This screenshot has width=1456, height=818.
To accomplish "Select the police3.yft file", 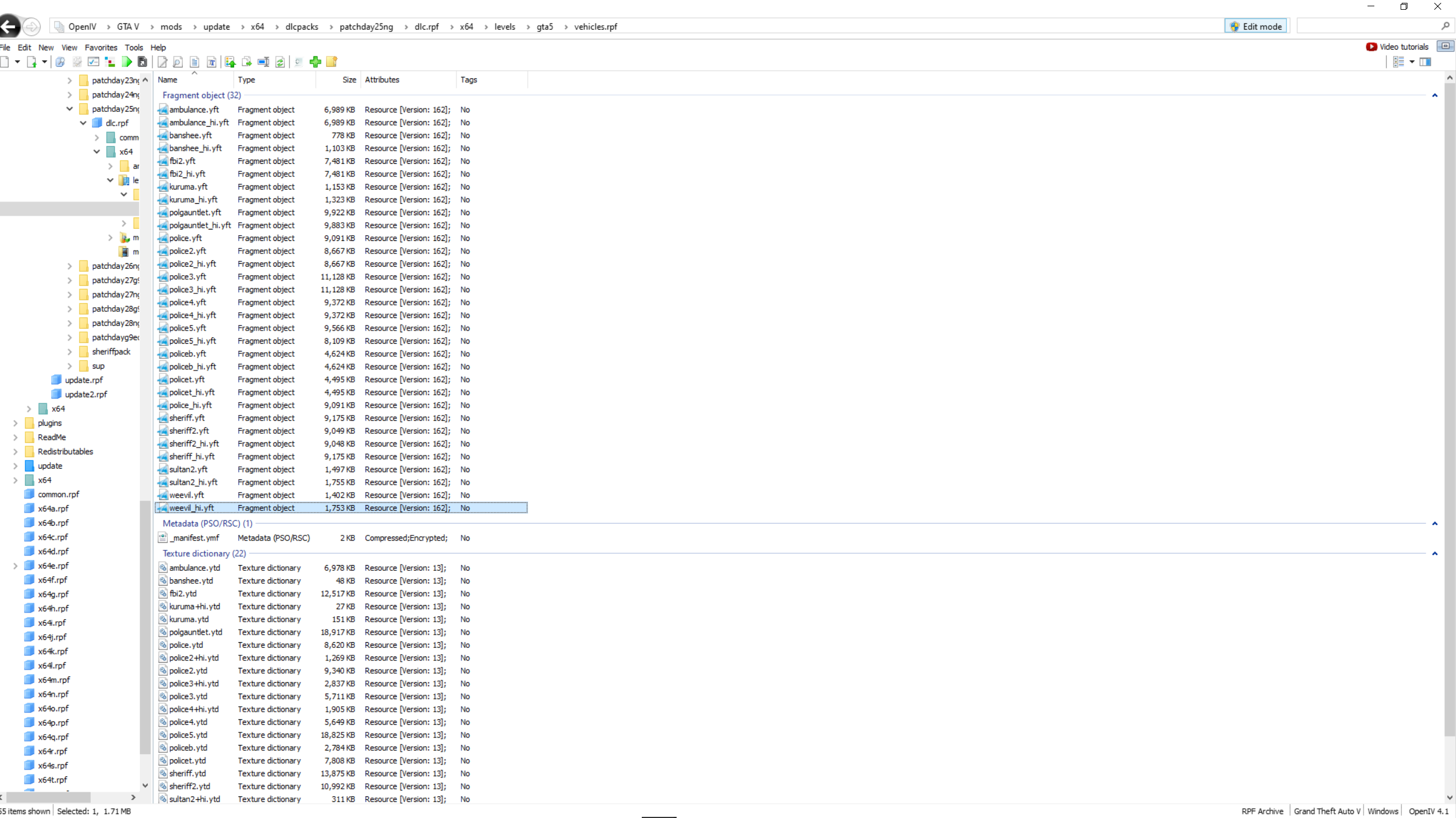I will point(187,277).
